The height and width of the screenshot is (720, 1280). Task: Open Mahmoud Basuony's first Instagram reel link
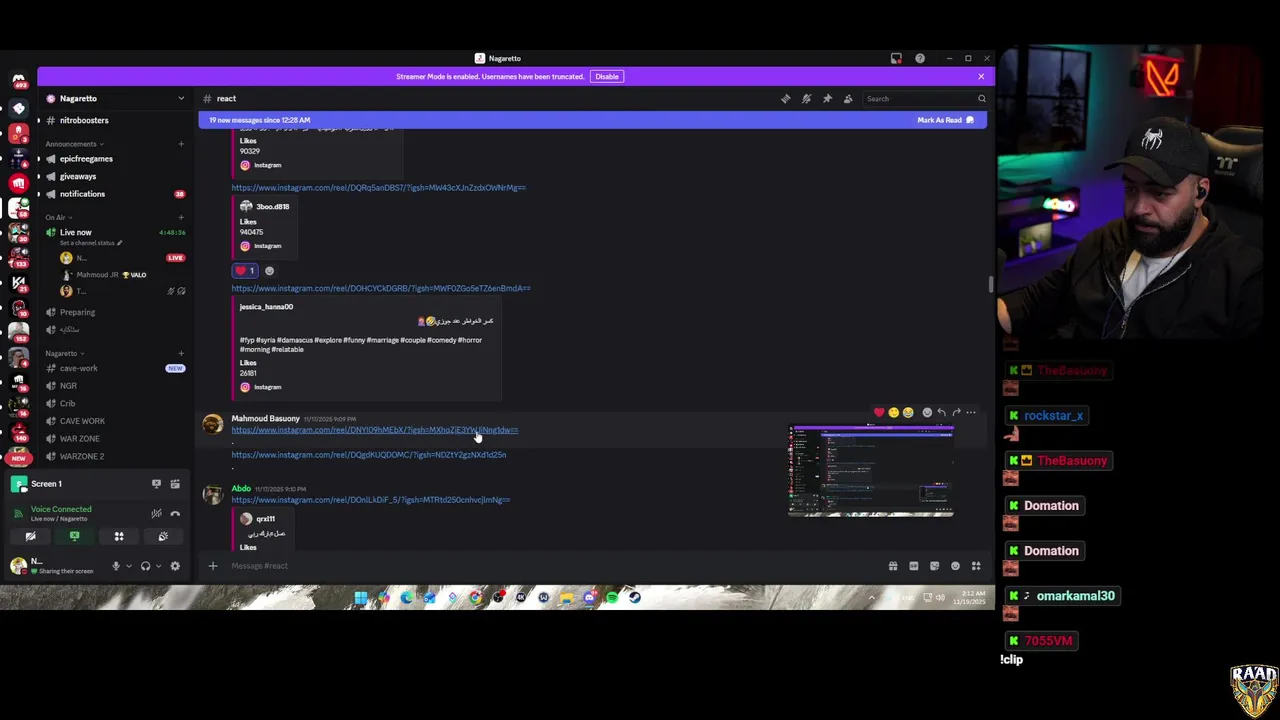[x=375, y=430]
